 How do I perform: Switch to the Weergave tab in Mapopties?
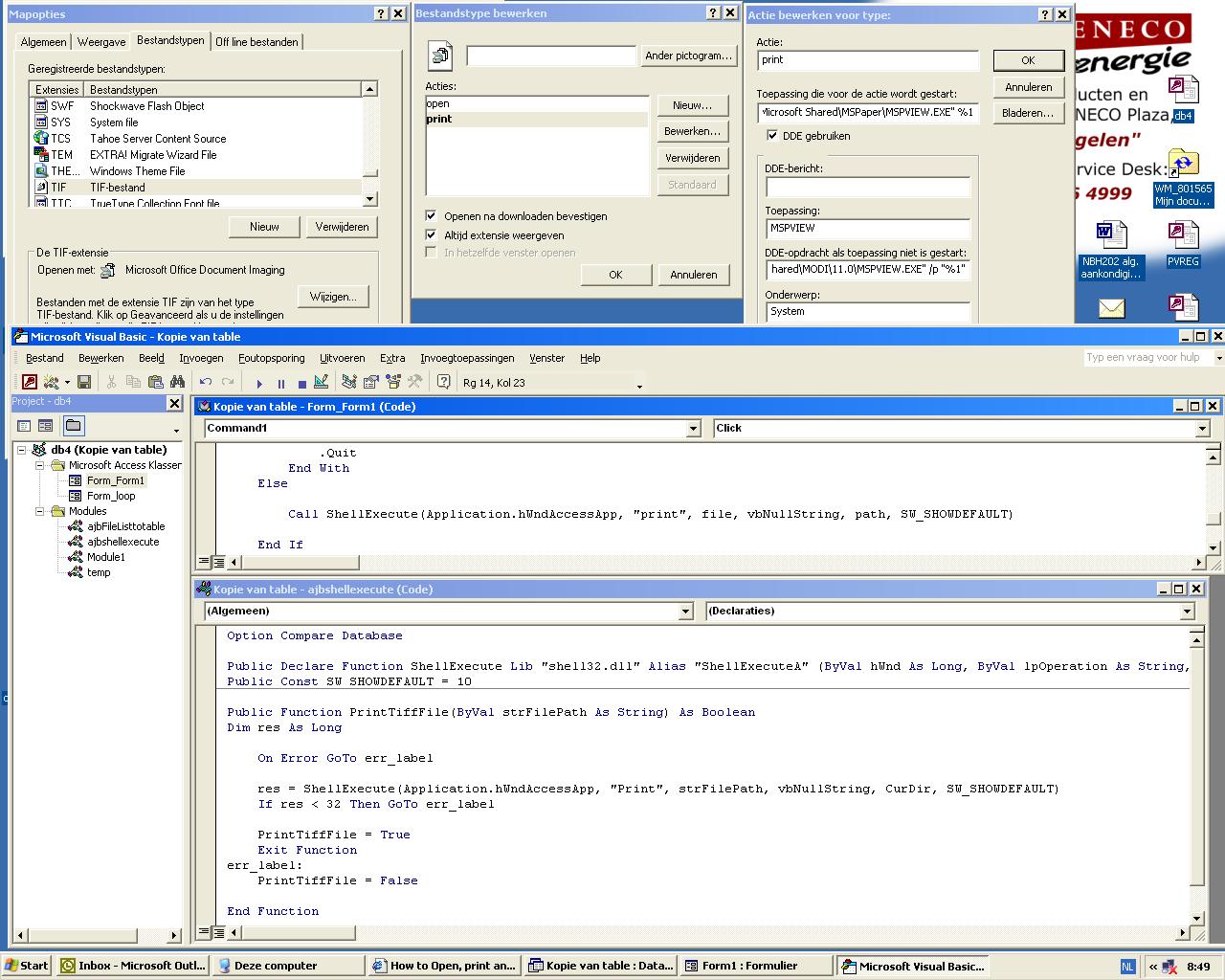100,42
